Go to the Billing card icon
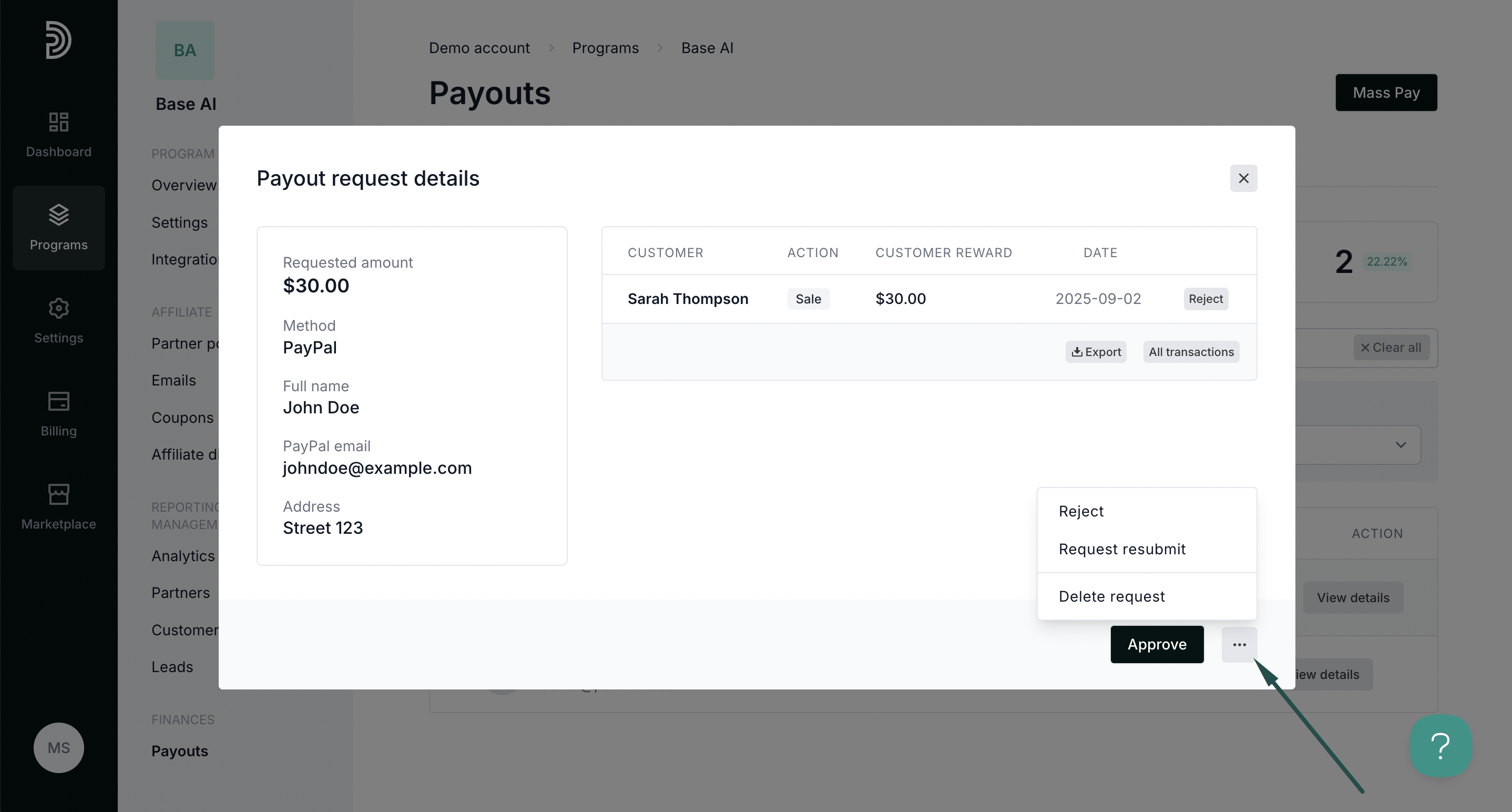 coord(59,402)
